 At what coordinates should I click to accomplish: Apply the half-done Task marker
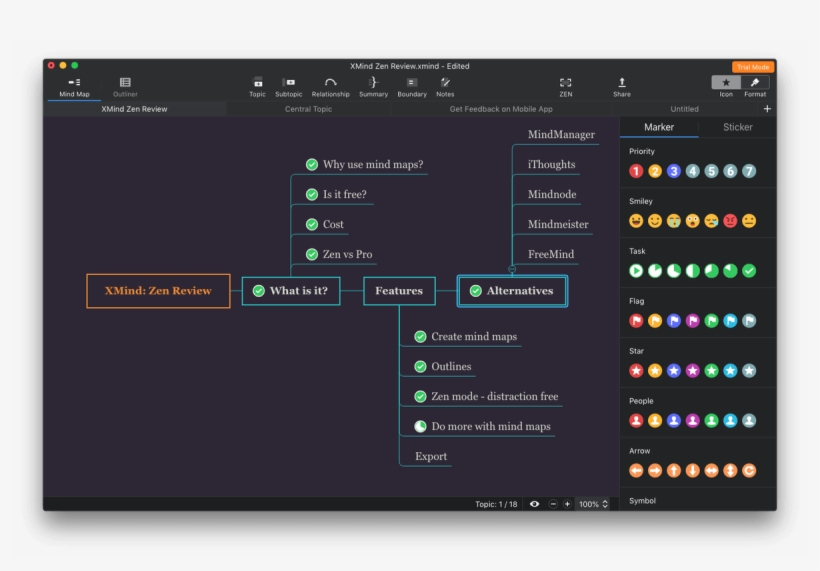[692, 270]
